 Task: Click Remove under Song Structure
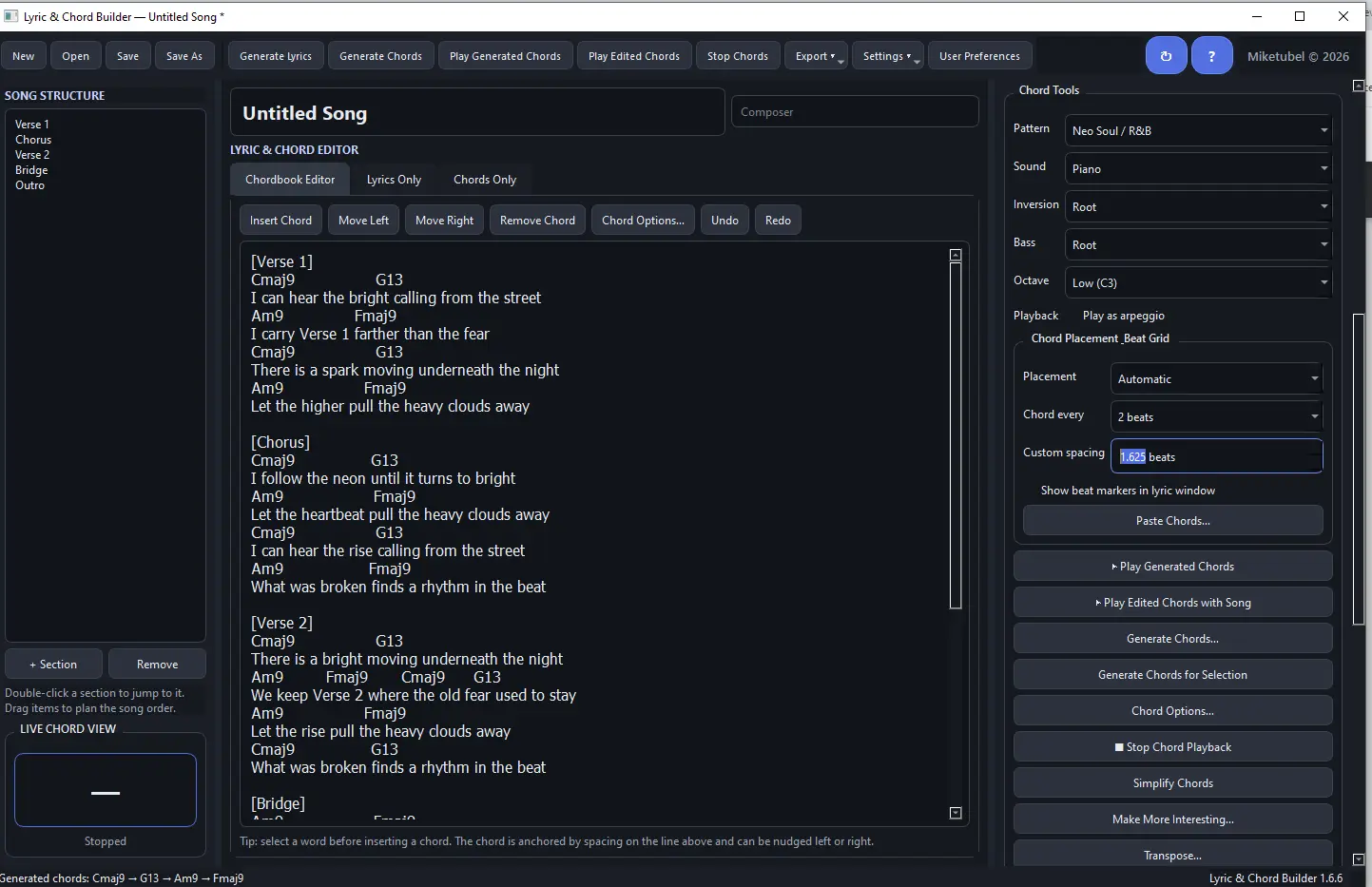pos(158,665)
